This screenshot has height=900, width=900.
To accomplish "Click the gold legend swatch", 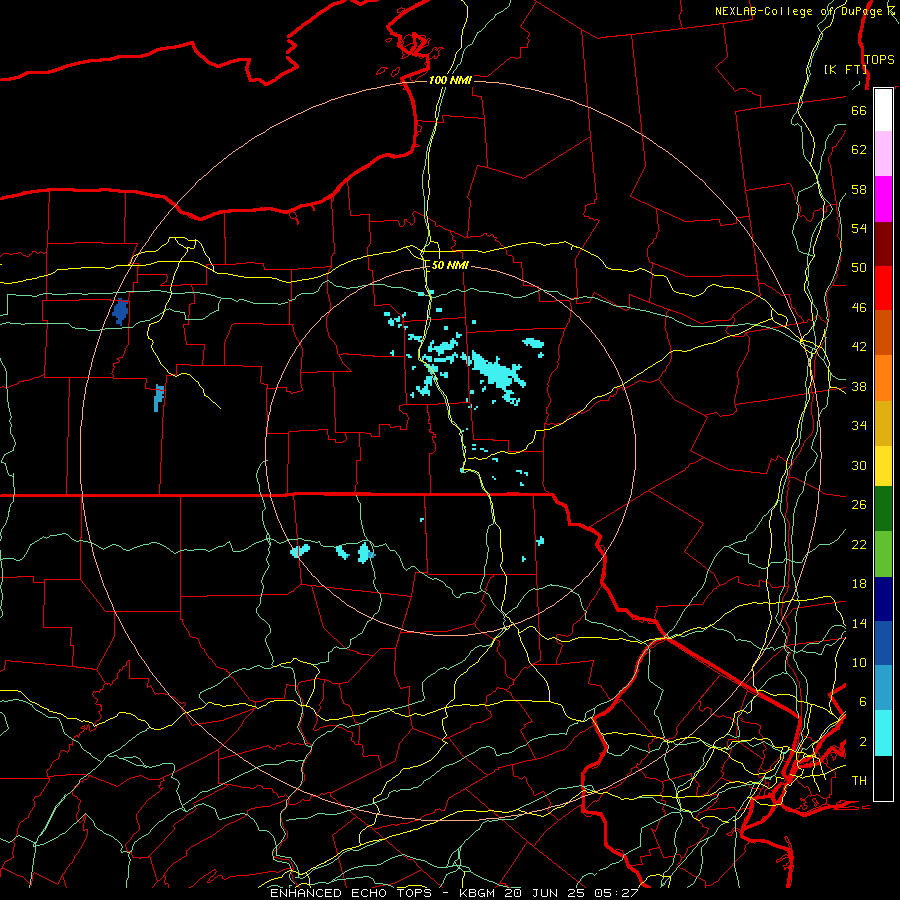I will point(883,423).
